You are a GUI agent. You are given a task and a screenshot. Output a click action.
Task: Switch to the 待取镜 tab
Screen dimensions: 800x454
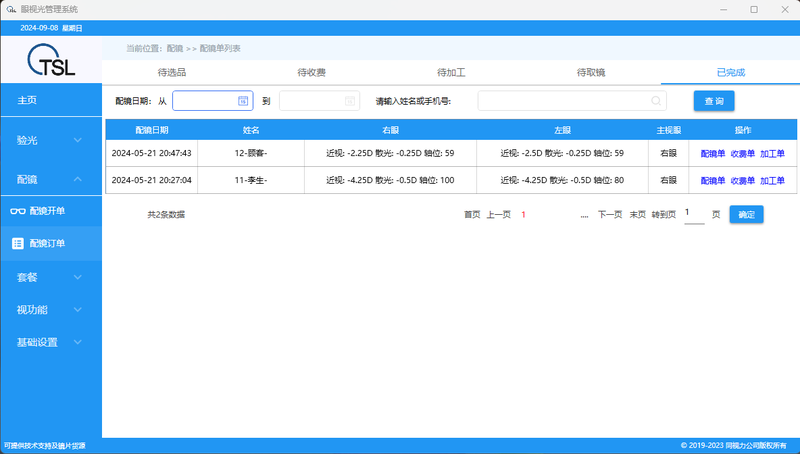click(x=591, y=72)
